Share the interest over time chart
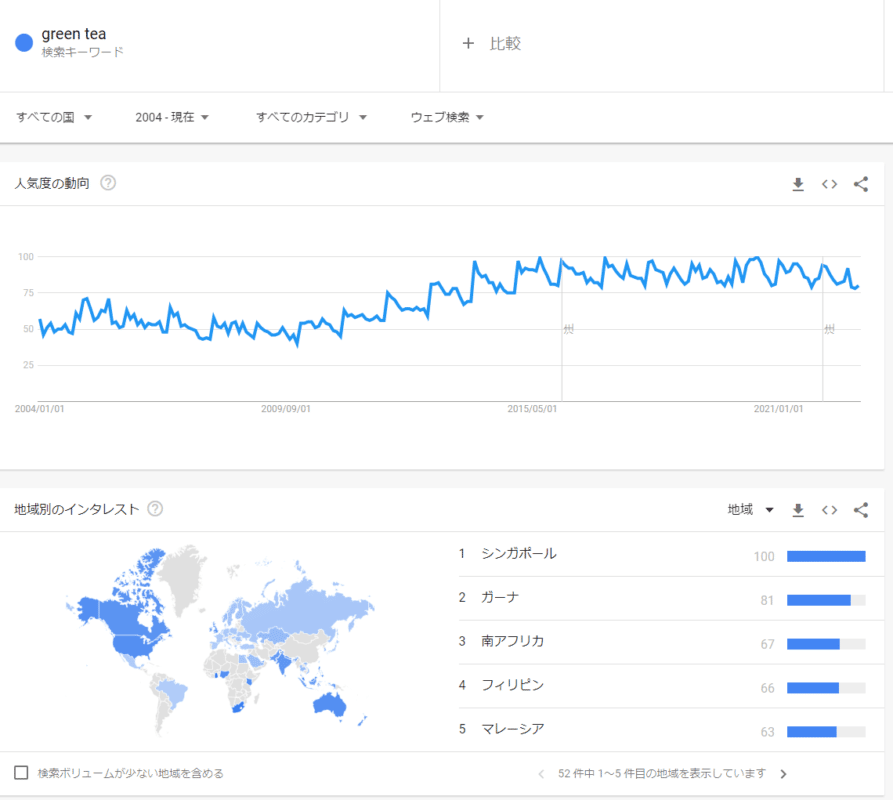Viewport: 893px width, 800px height. click(x=861, y=184)
